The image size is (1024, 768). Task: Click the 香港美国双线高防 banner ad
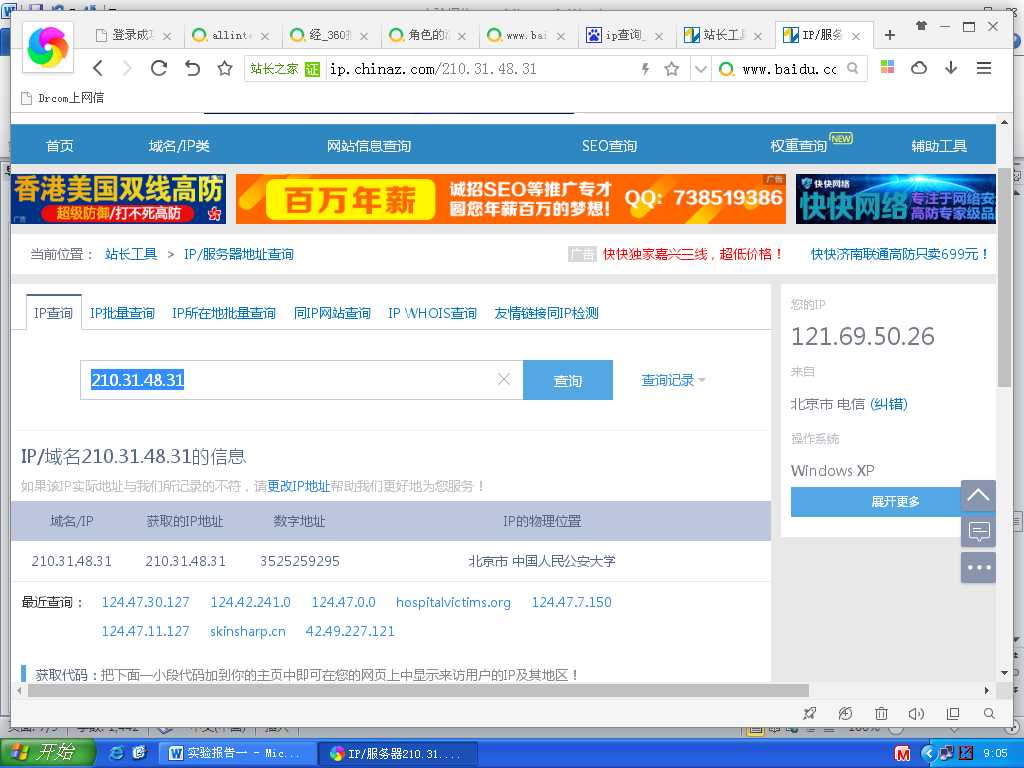point(118,199)
